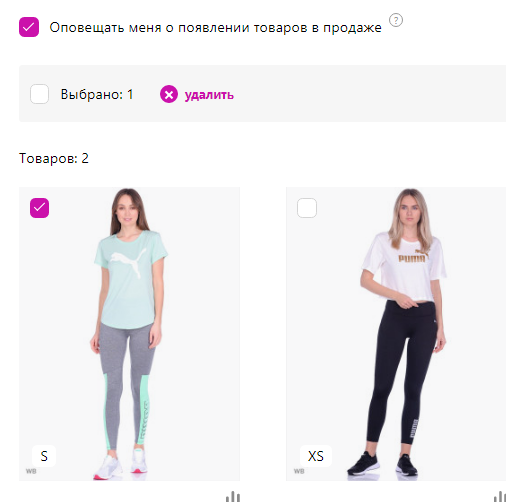
Task: Open the white Puma crop top product image
Action: click(396, 334)
